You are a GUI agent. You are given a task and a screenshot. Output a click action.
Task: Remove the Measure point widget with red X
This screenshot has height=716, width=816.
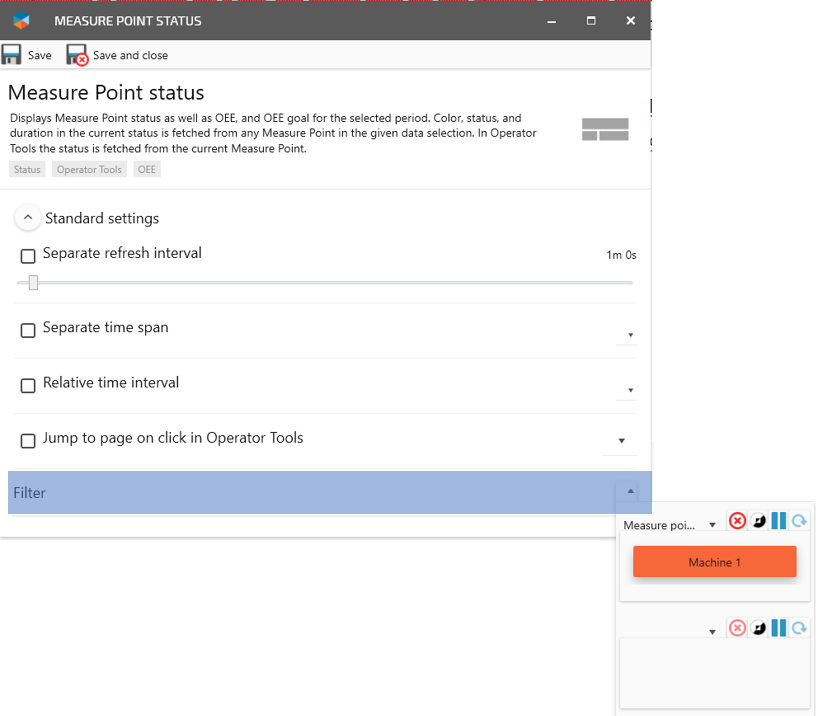pos(737,521)
